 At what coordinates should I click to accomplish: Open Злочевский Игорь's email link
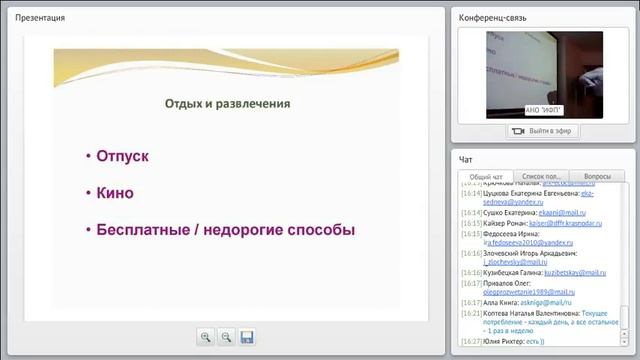[515, 262]
